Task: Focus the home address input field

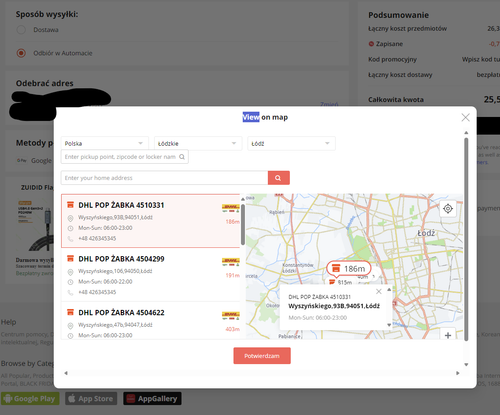Action: pyautogui.click(x=164, y=178)
